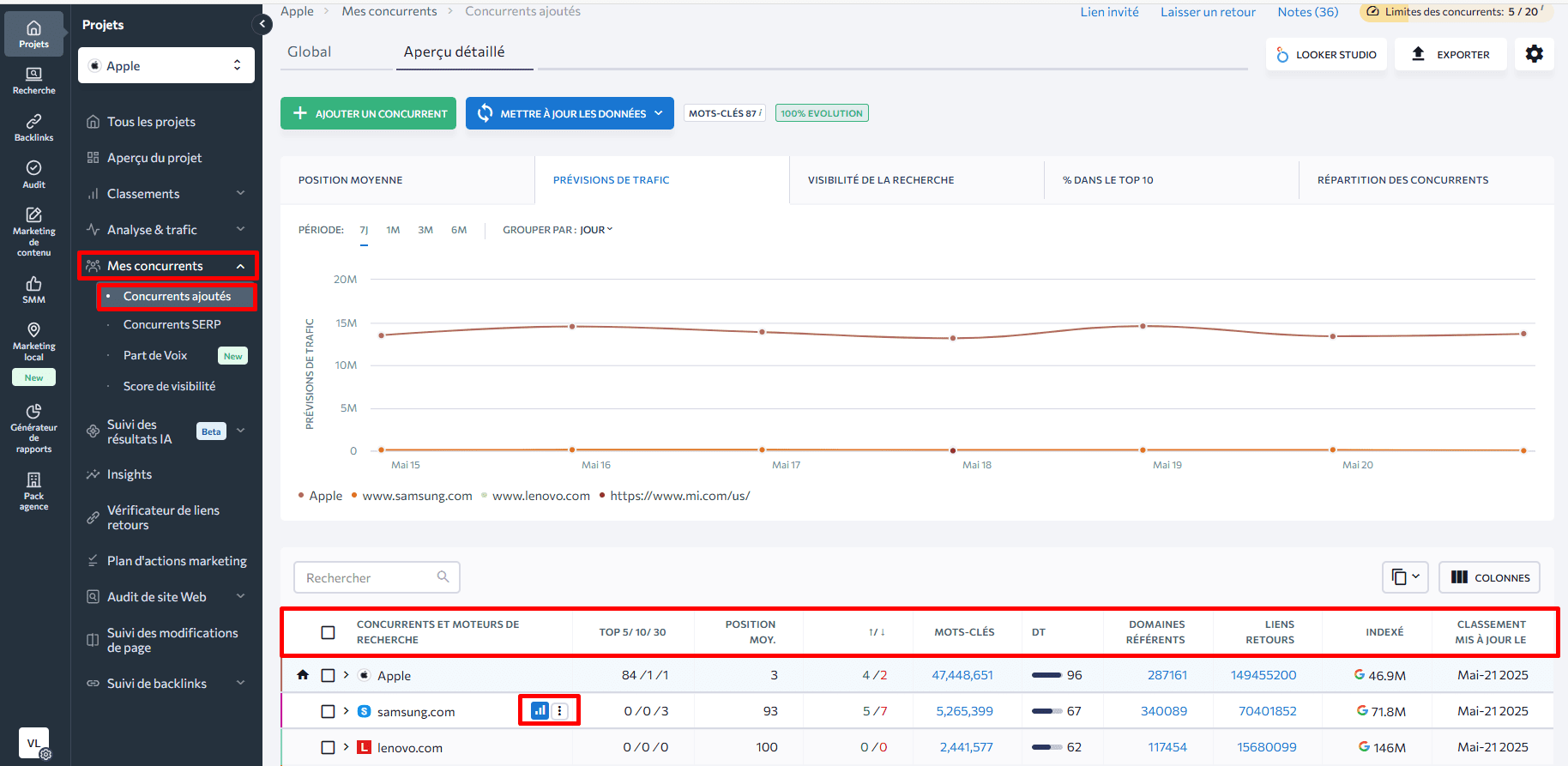
Task: Click the Ajouter un concurrent button
Action: click(x=370, y=113)
